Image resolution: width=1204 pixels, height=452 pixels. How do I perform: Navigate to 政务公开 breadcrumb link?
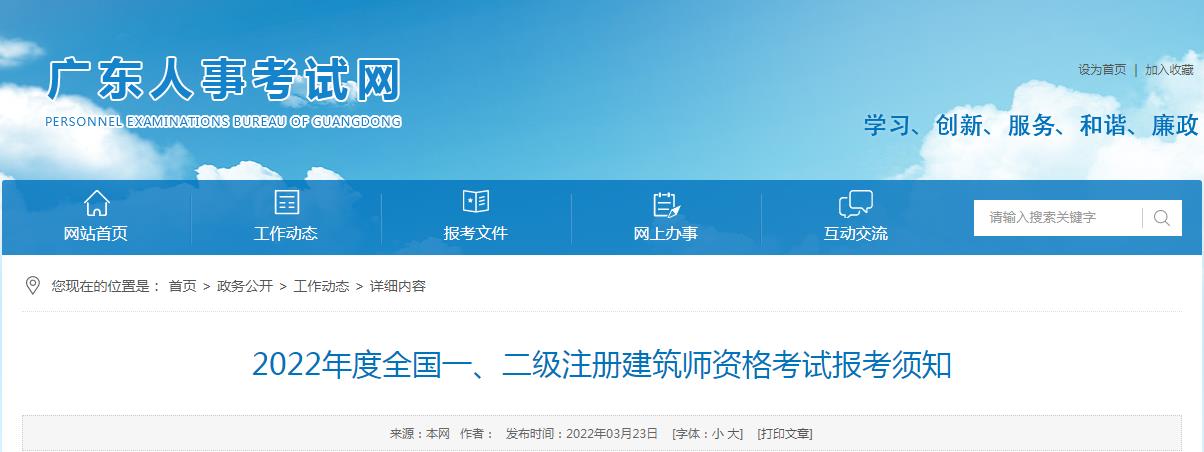pyautogui.click(x=245, y=286)
